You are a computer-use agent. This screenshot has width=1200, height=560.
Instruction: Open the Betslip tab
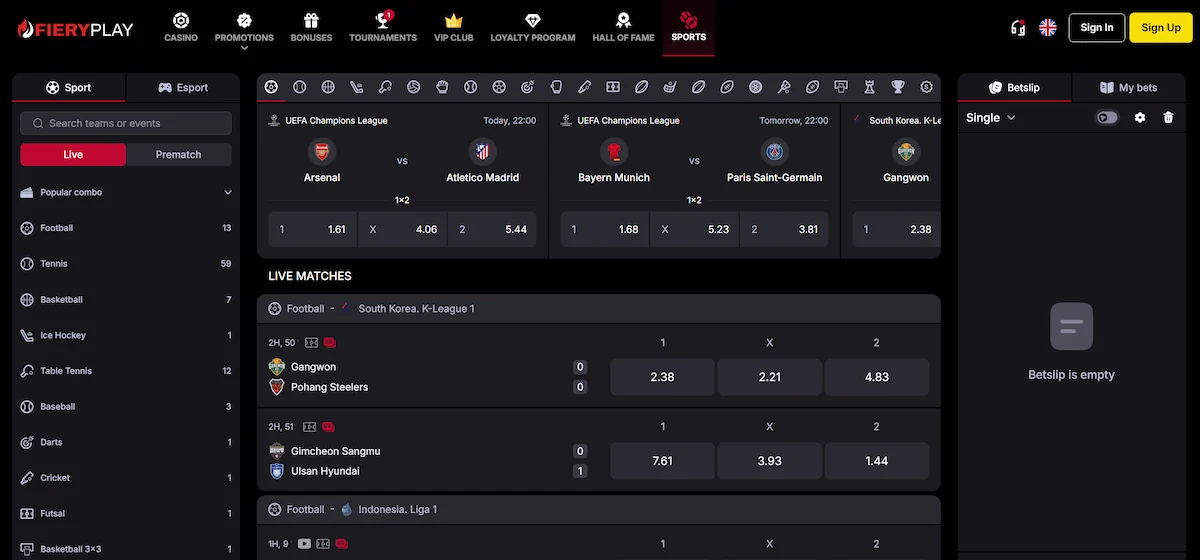click(1014, 87)
